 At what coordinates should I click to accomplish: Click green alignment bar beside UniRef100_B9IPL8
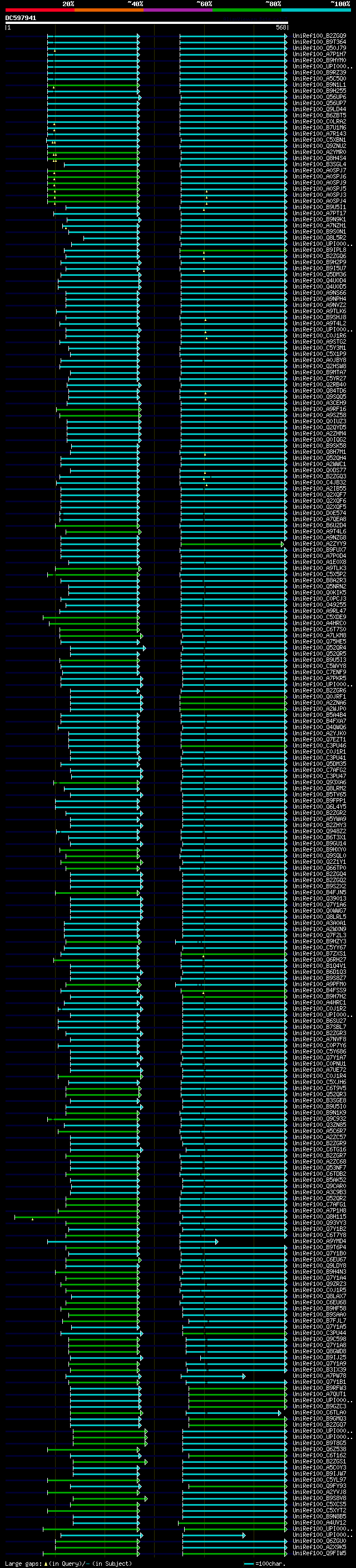click(x=233, y=250)
